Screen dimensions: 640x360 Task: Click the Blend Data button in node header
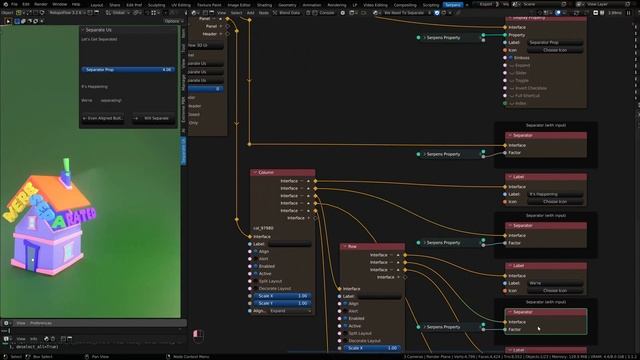[287, 13]
